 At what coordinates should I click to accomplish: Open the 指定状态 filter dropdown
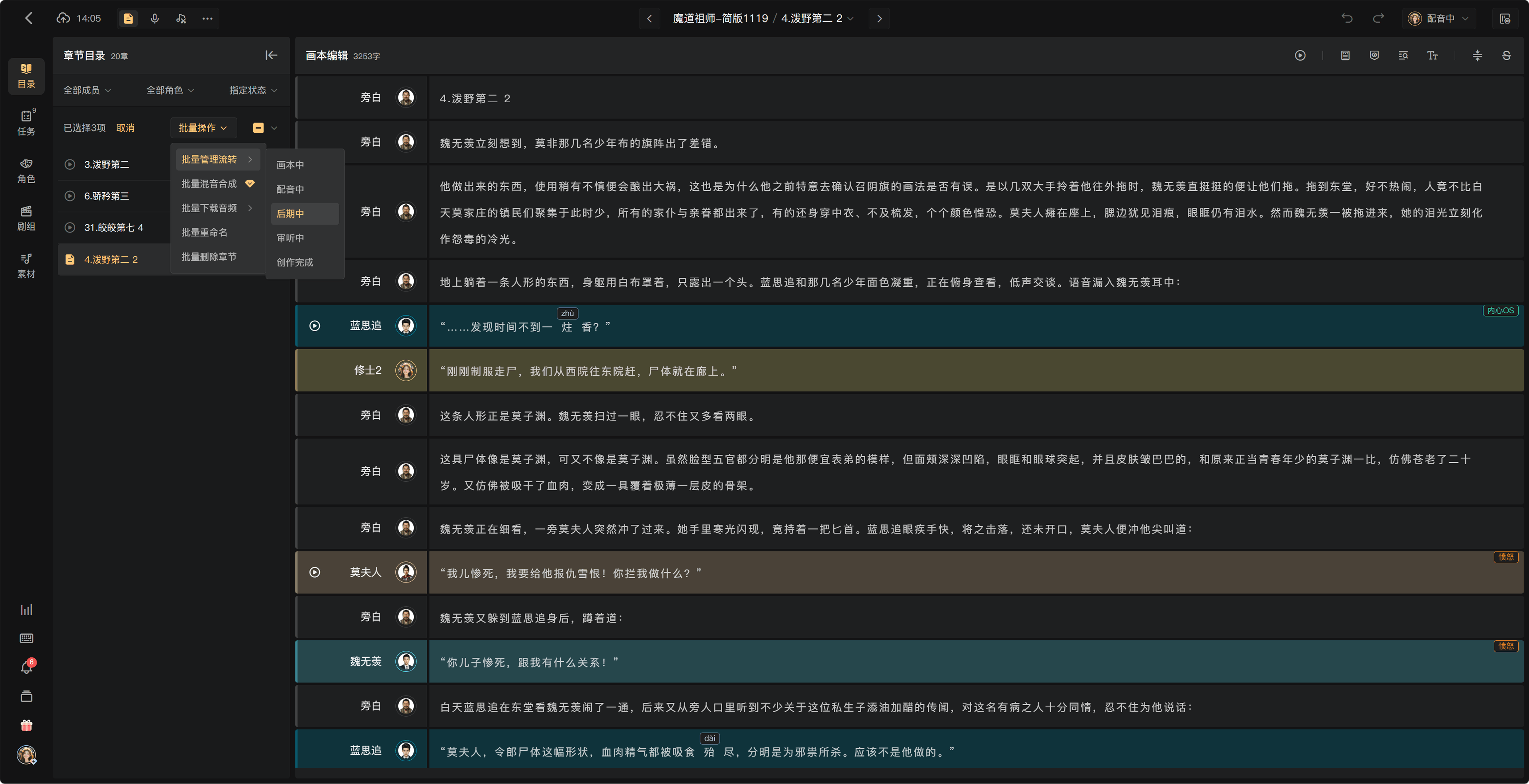pos(254,90)
